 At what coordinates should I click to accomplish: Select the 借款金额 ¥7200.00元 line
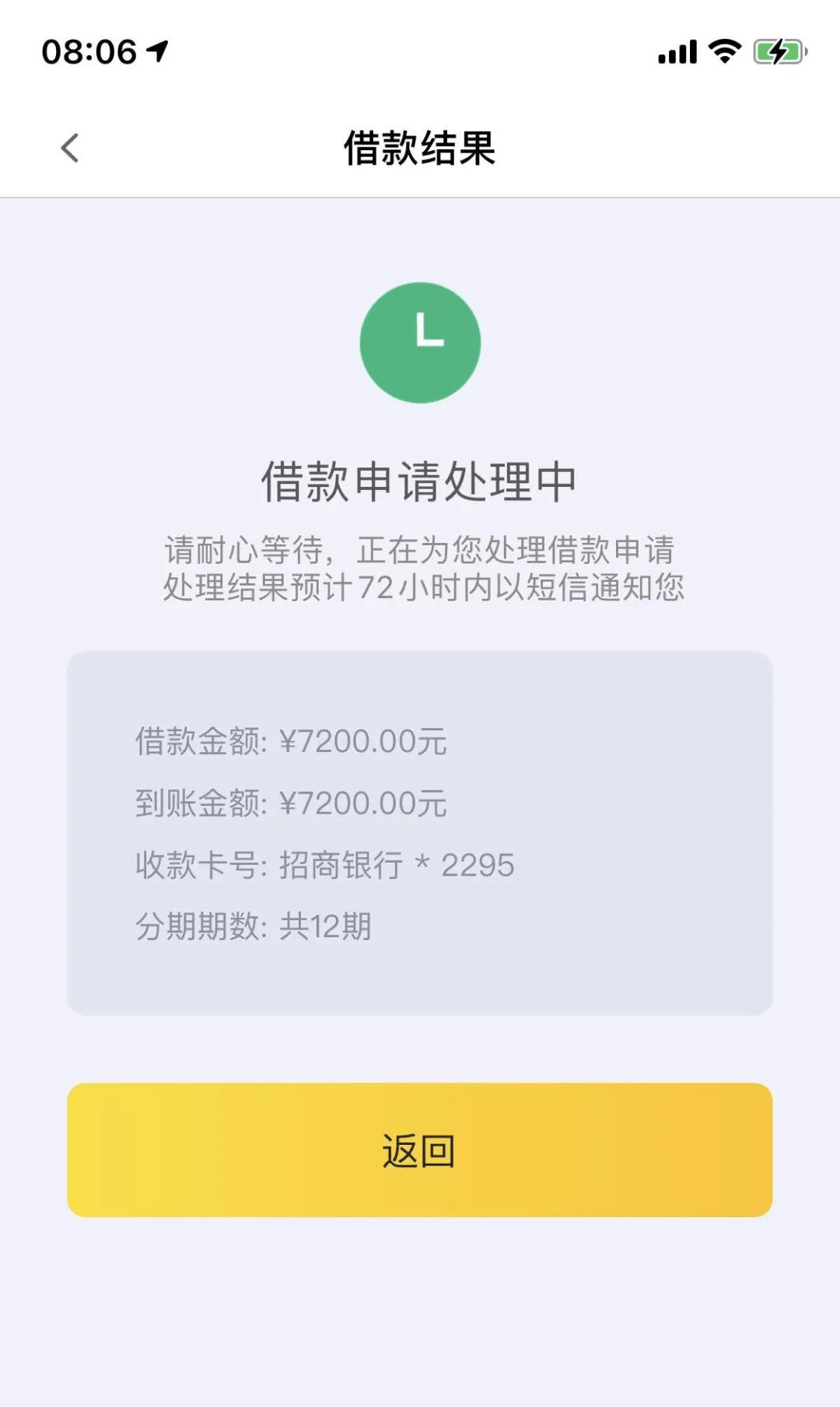pyautogui.click(x=291, y=741)
